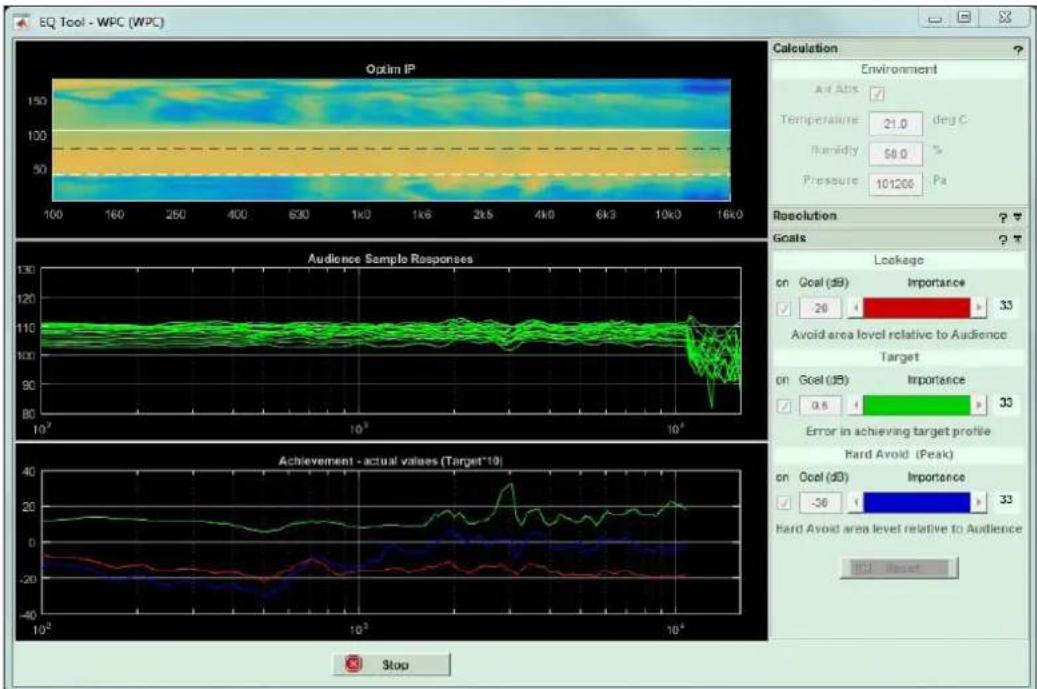Decrease Target importance with left arrow

click(x=856, y=405)
